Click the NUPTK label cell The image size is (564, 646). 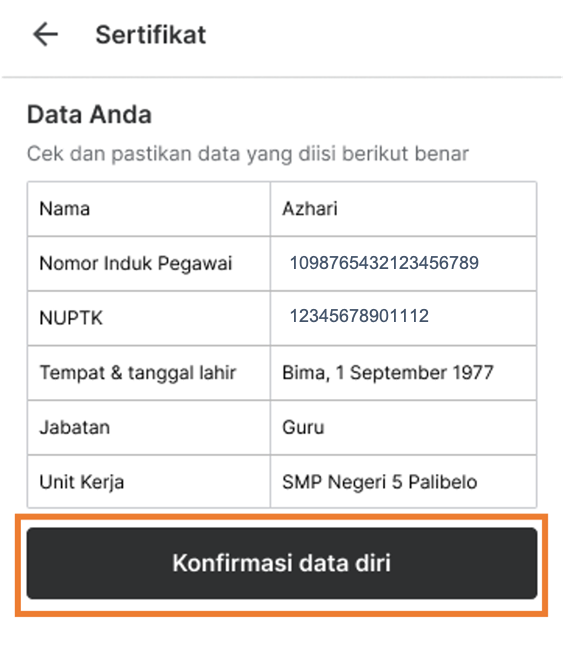point(149,318)
